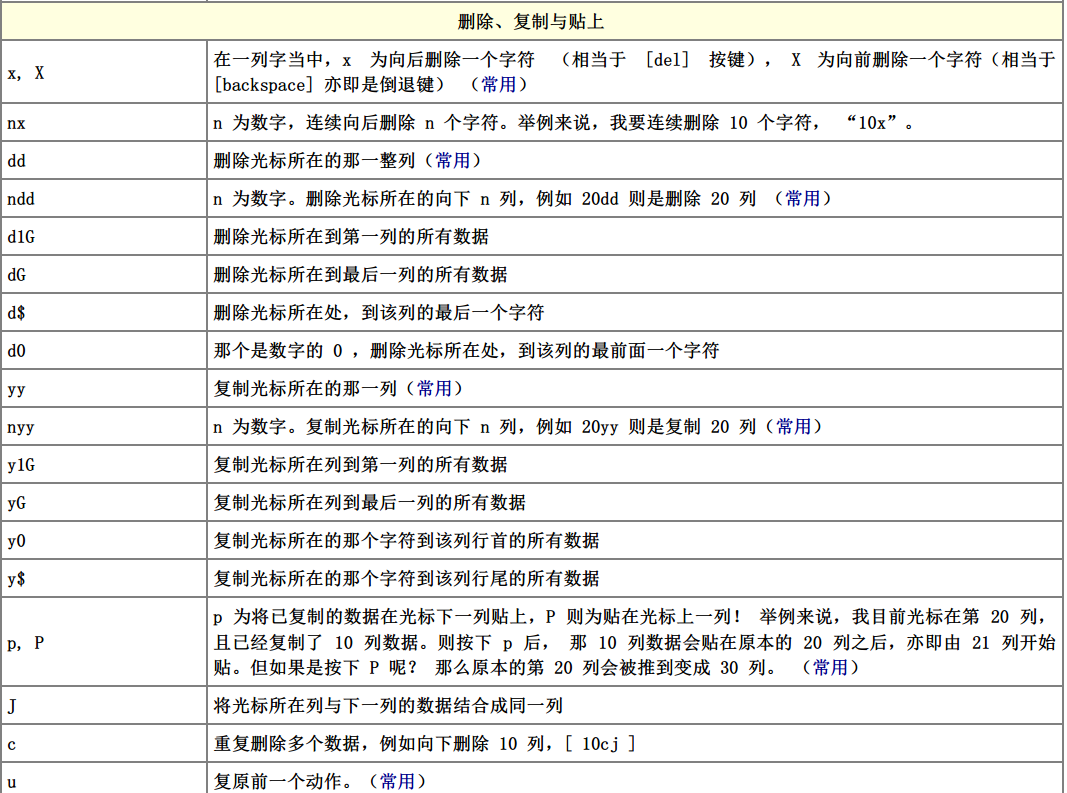Click the 'nx' command cell
Viewport: 1067px width, 793px height.
(104, 123)
